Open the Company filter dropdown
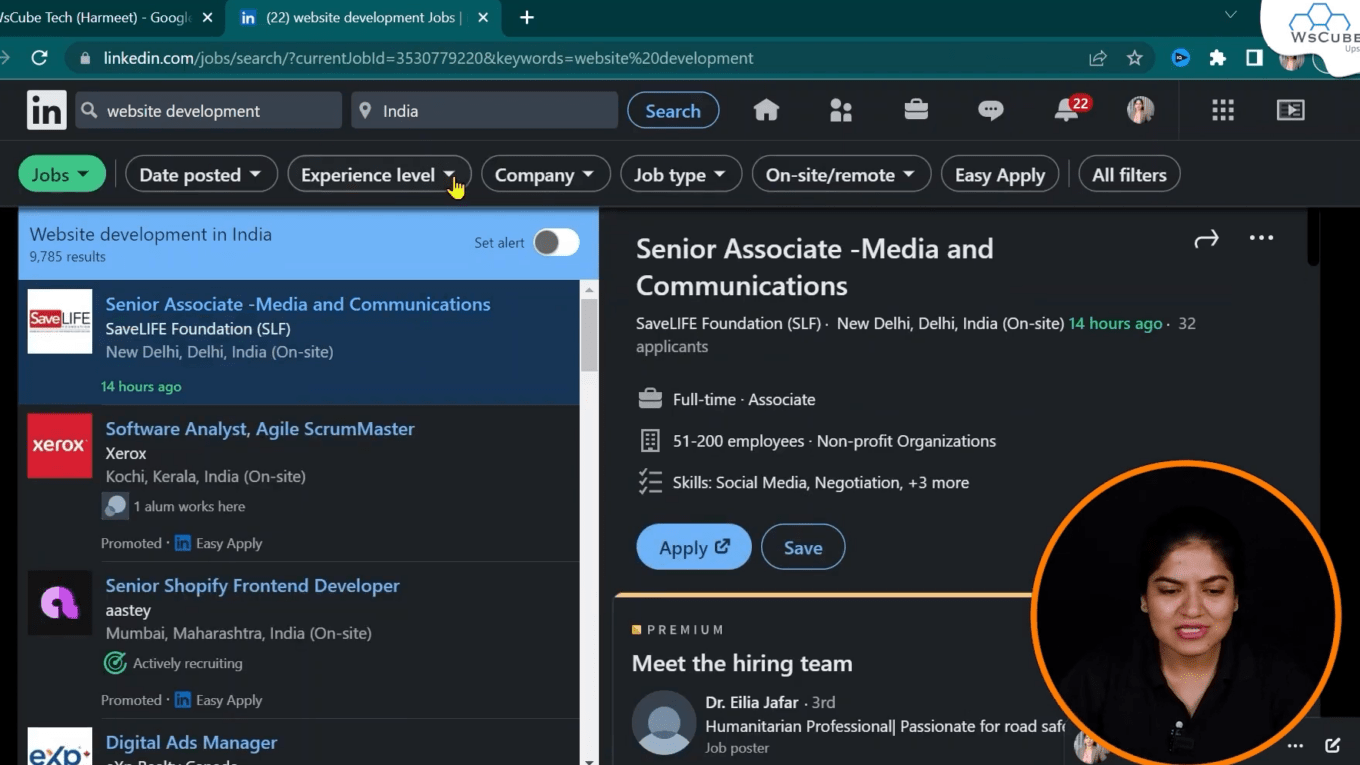Screen dimensions: 1360x765 pos(545,175)
